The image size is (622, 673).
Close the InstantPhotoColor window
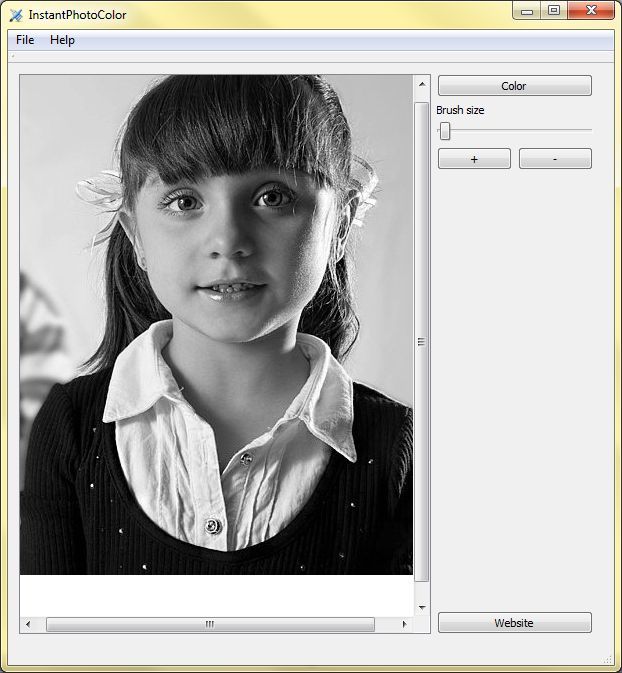tap(591, 10)
